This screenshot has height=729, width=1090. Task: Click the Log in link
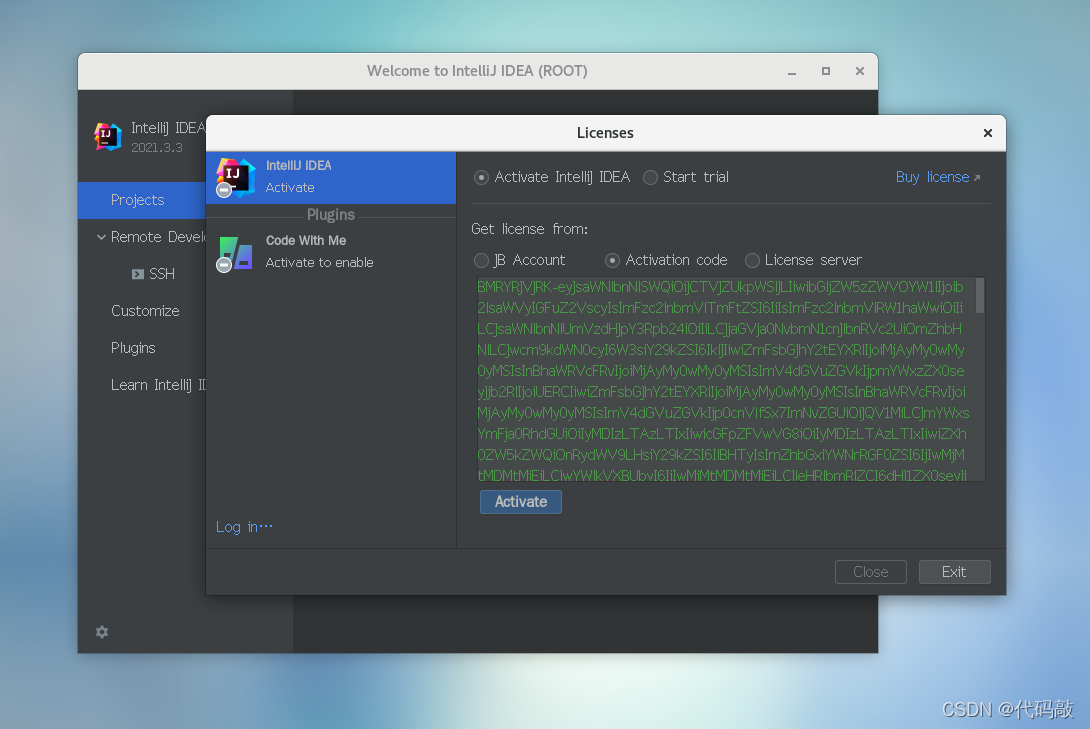point(244,527)
